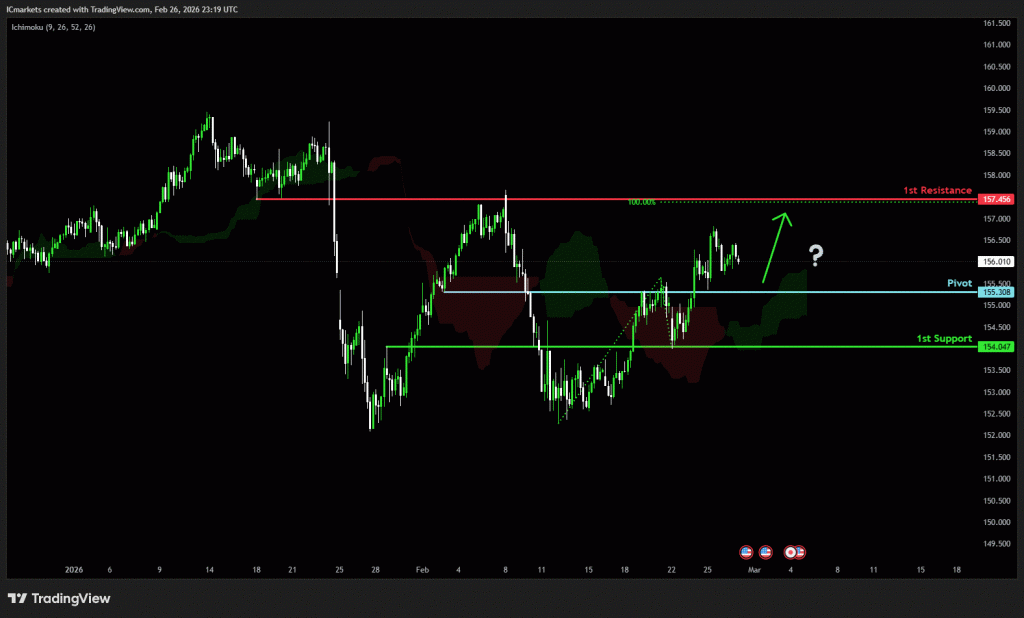Click the first US flag economic event icon
The height and width of the screenshot is (618, 1024).
click(746, 551)
